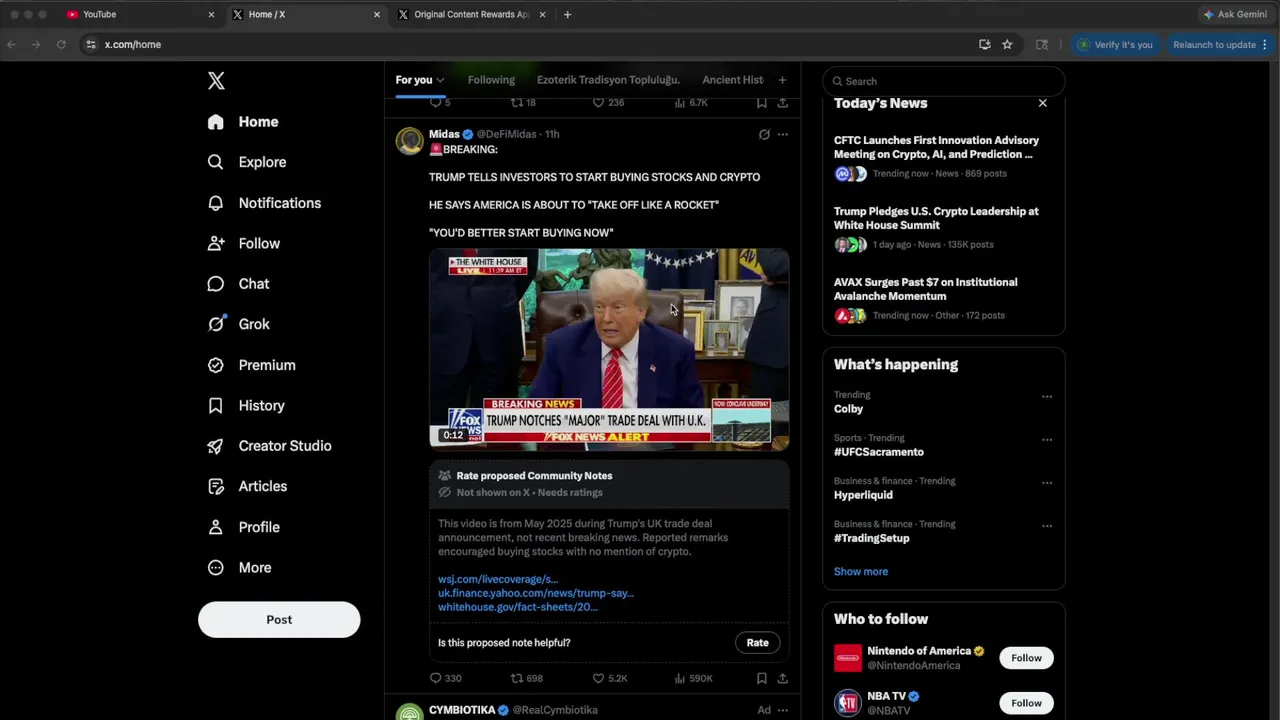The image size is (1280, 720).
Task: Switch to Ezoterik Tradisyon Topluluğu tab
Action: 608,80
